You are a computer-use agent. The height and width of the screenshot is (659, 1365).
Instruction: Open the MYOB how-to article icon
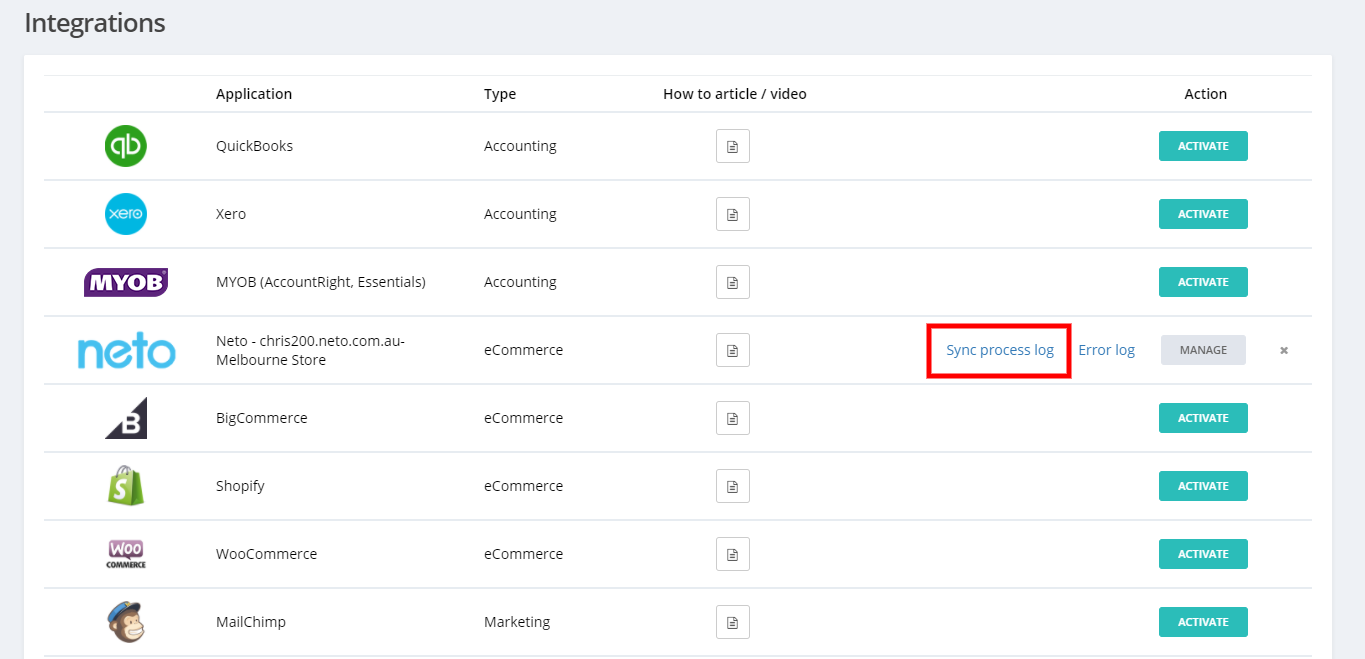pyautogui.click(x=732, y=282)
